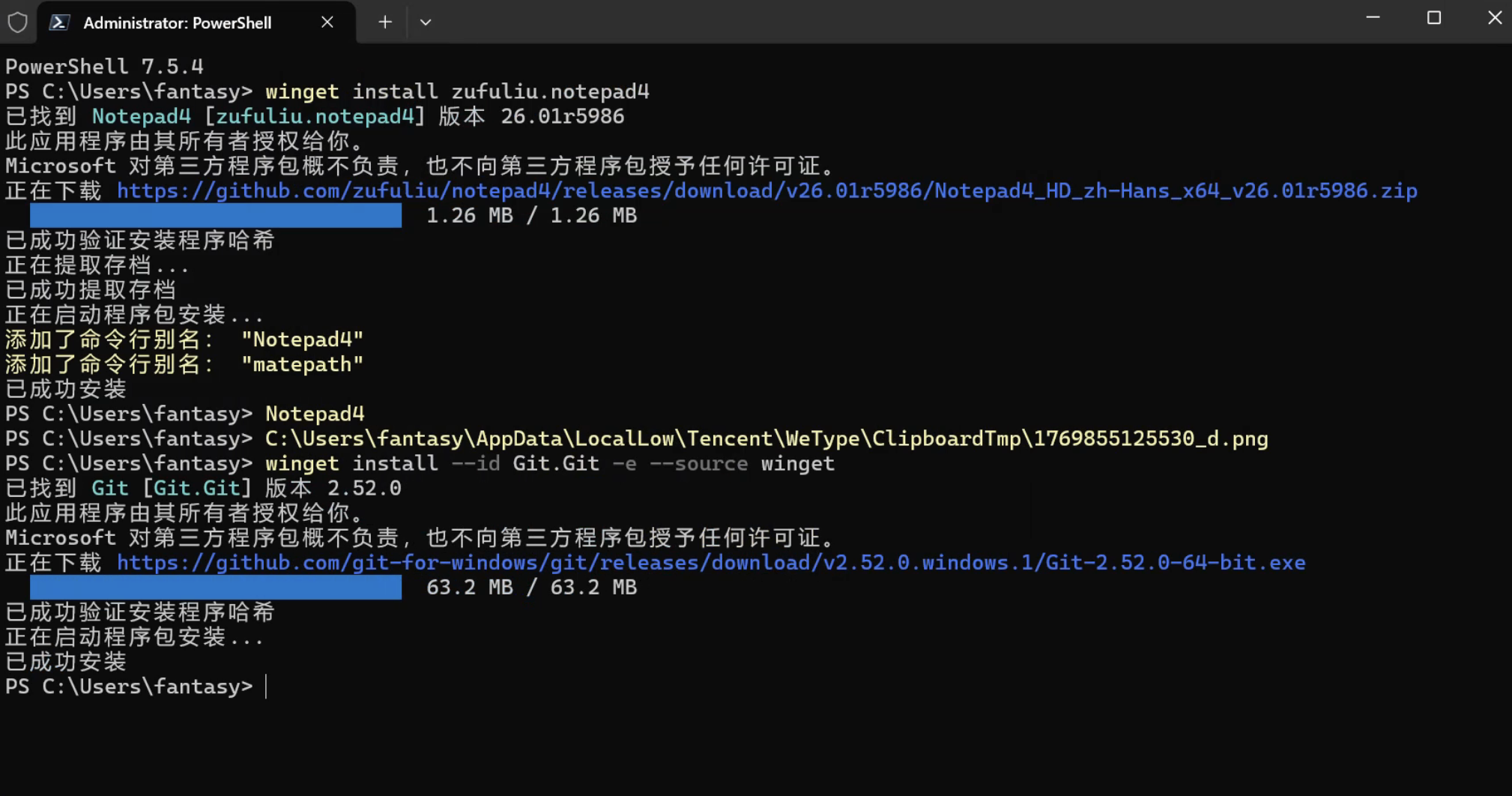Click the empty title bar area
This screenshot has height=796, width=1512.
coord(899,22)
